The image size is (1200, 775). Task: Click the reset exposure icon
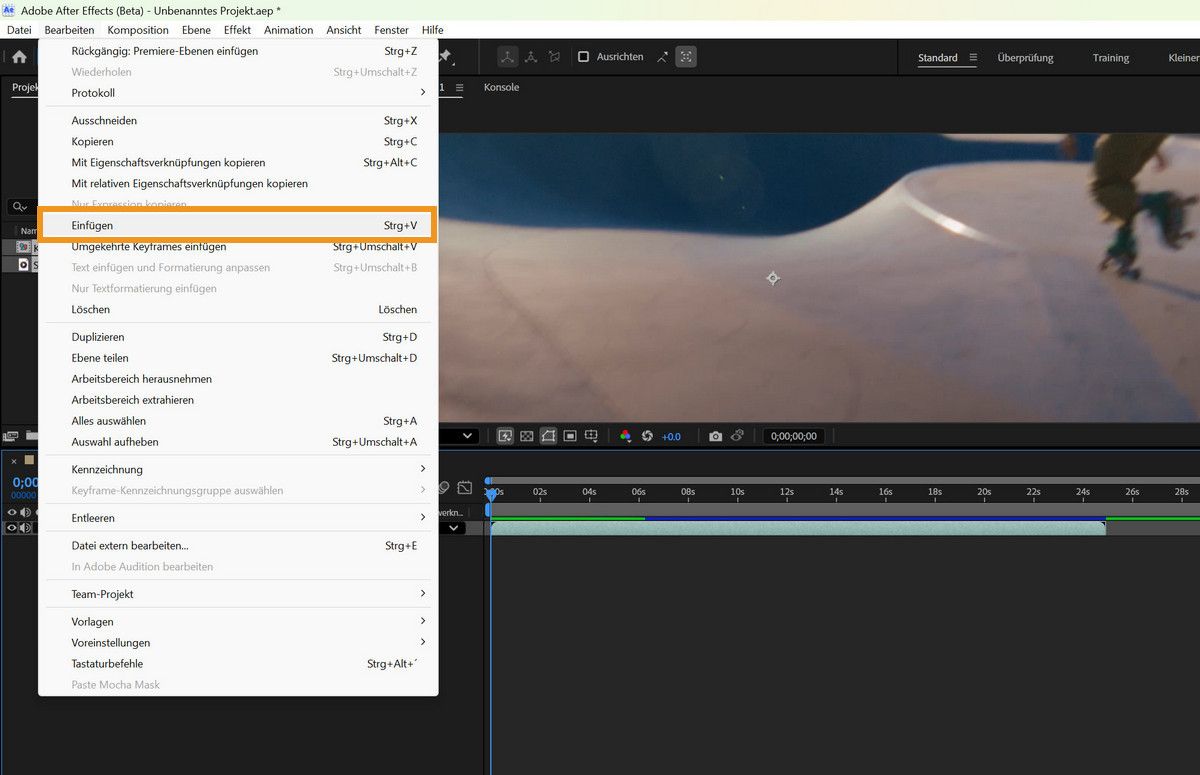pyautogui.click(x=647, y=436)
